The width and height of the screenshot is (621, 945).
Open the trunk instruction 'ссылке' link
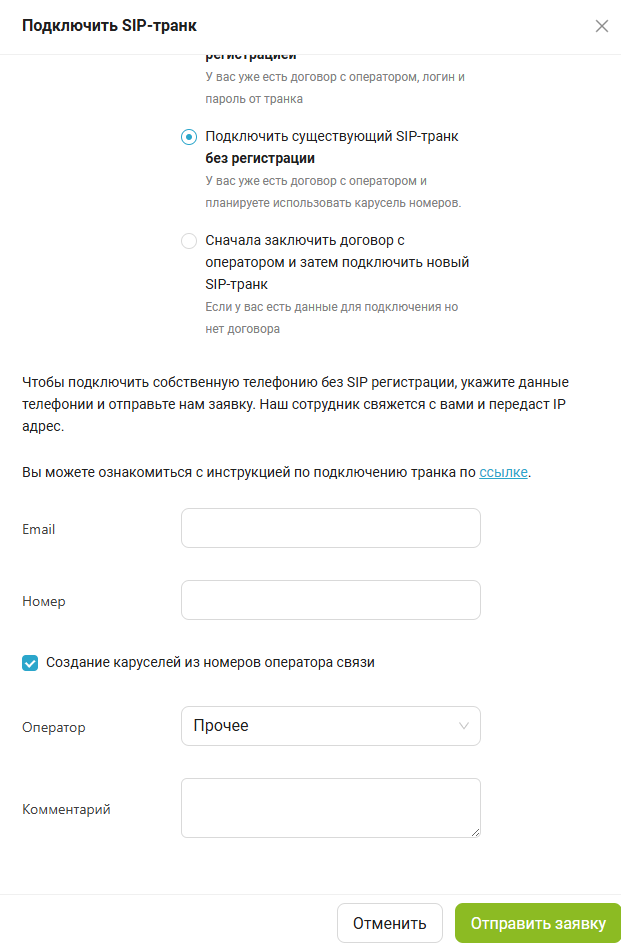click(x=503, y=472)
